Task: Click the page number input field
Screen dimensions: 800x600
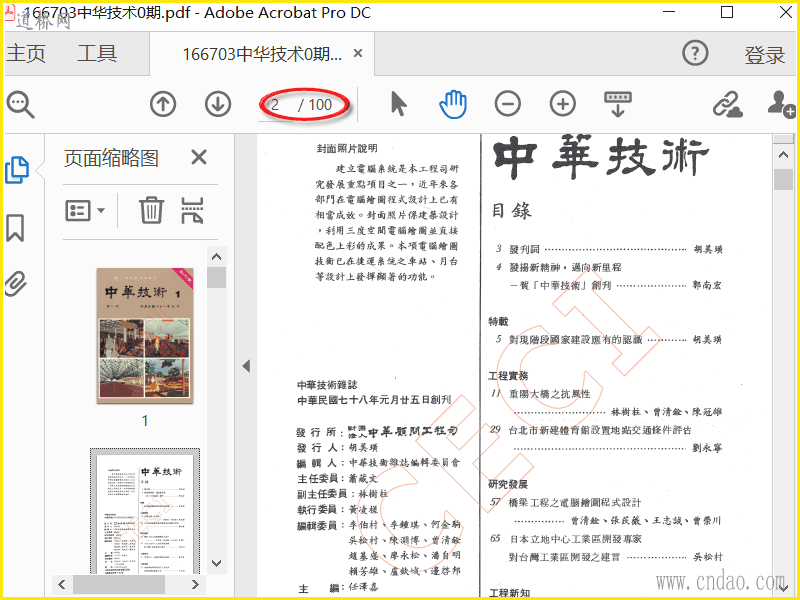Action: pyautogui.click(x=276, y=105)
